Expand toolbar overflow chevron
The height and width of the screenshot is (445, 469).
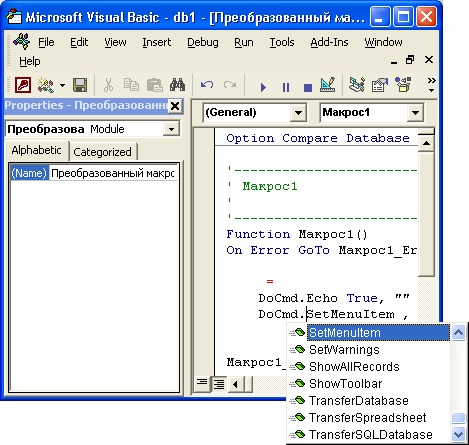point(431,85)
